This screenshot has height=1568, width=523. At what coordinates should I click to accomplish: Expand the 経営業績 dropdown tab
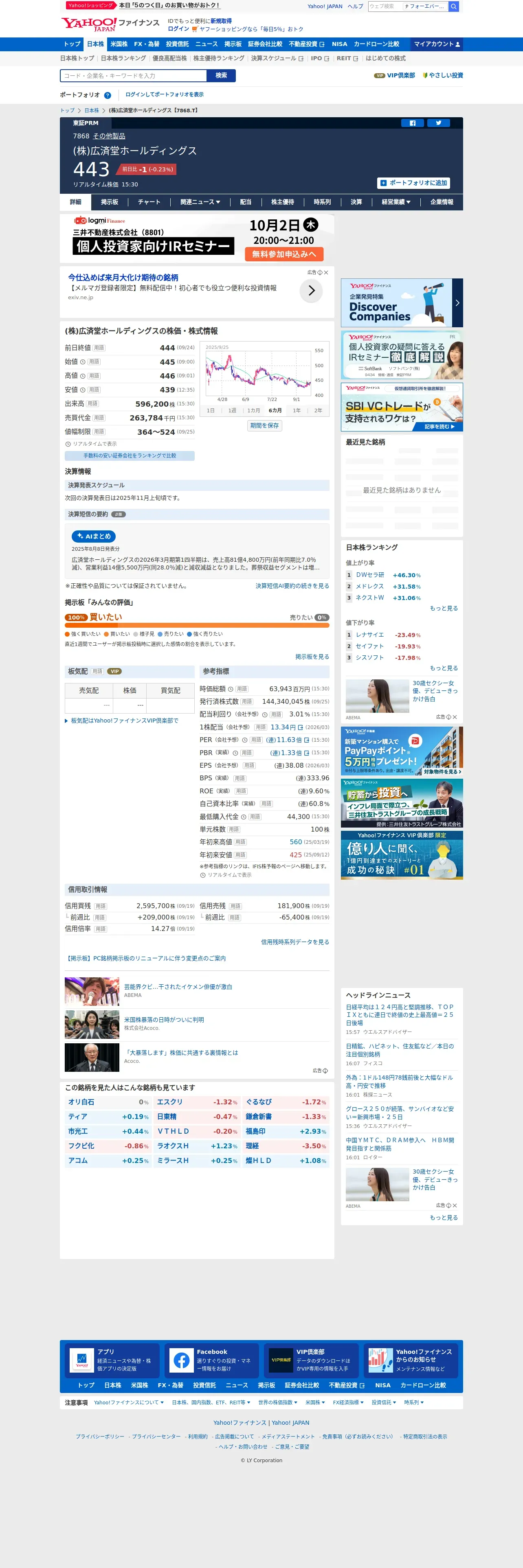coord(396,202)
